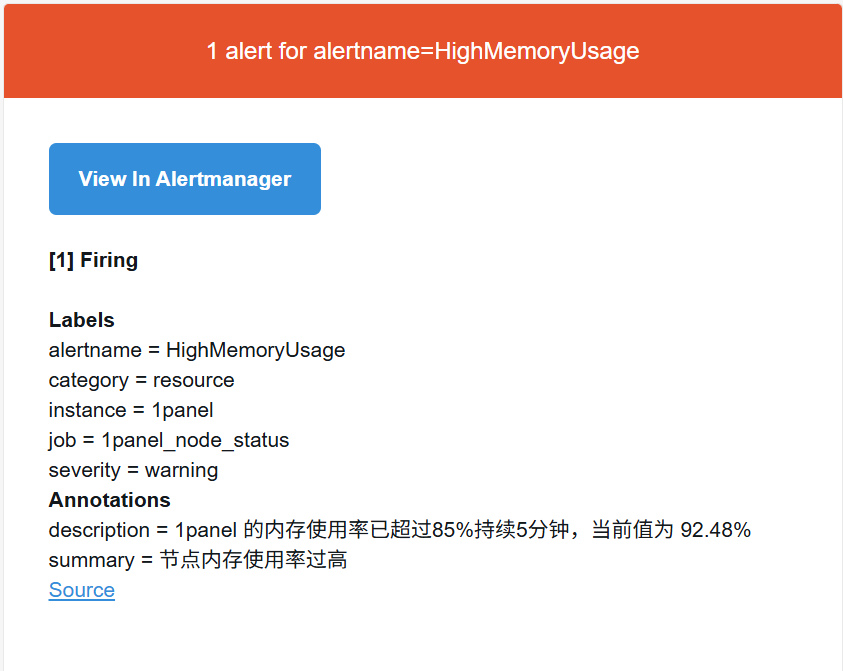Click the Annotations section heading
Screen dimensions: 843x671
109,500
